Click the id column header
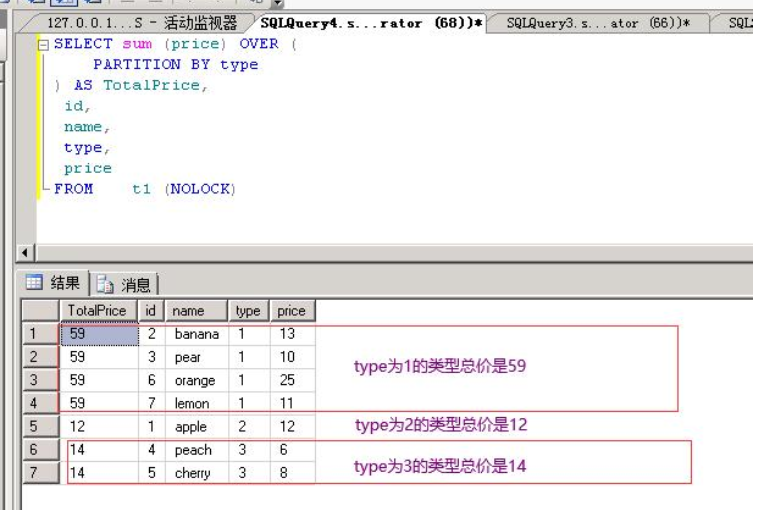The height and width of the screenshot is (510, 760). tap(151, 310)
